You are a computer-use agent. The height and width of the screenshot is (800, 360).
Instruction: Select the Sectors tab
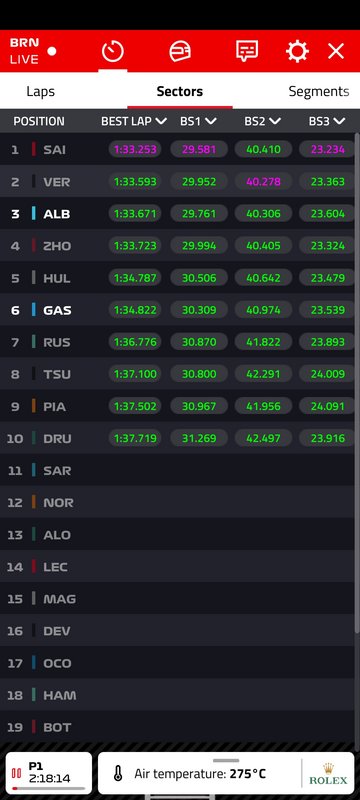coord(179,91)
